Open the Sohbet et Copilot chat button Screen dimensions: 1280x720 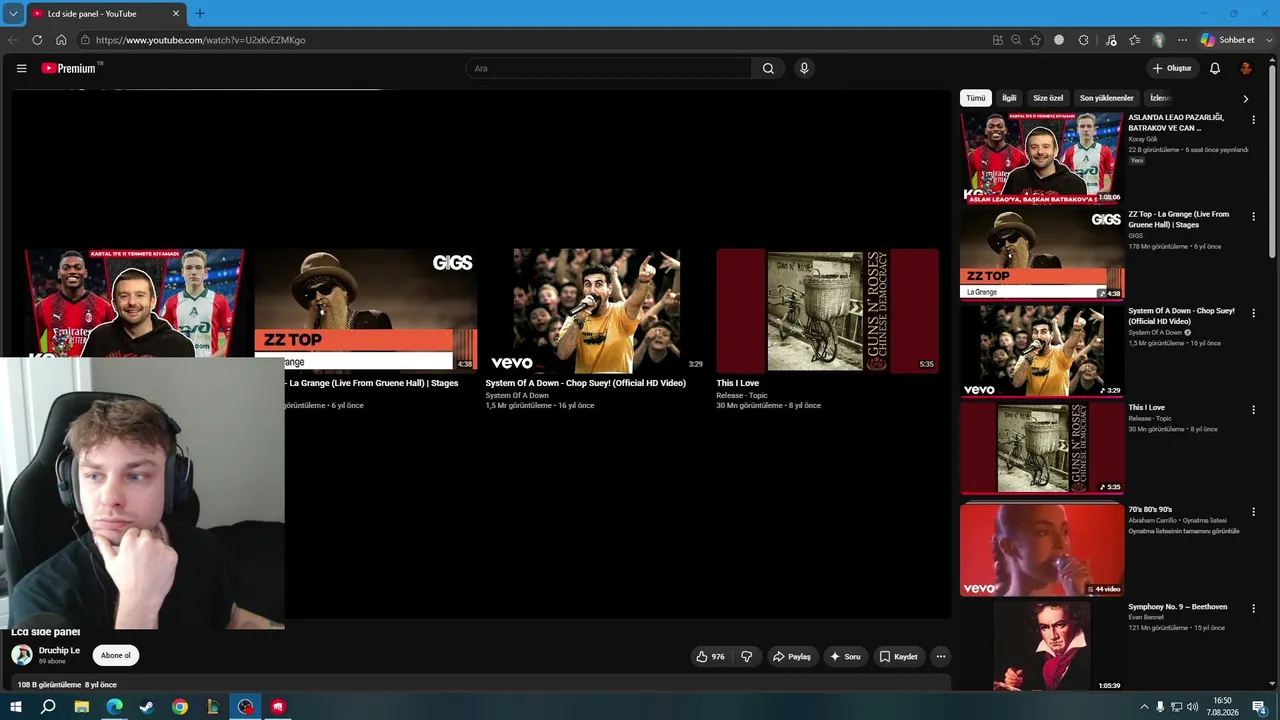[x=1227, y=40]
